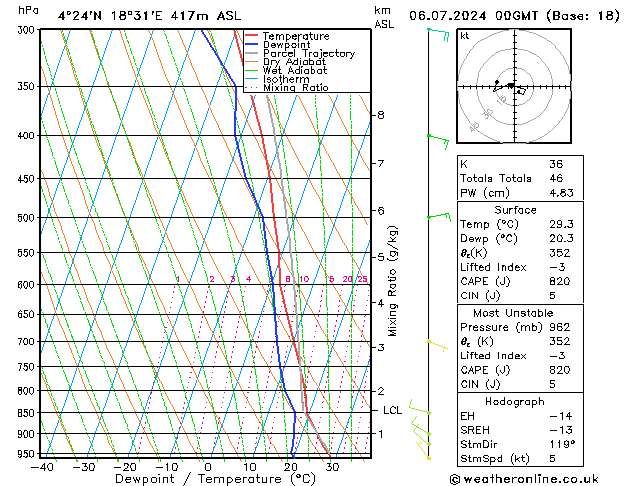Click the wind barb at 300 hPa

click(438, 33)
